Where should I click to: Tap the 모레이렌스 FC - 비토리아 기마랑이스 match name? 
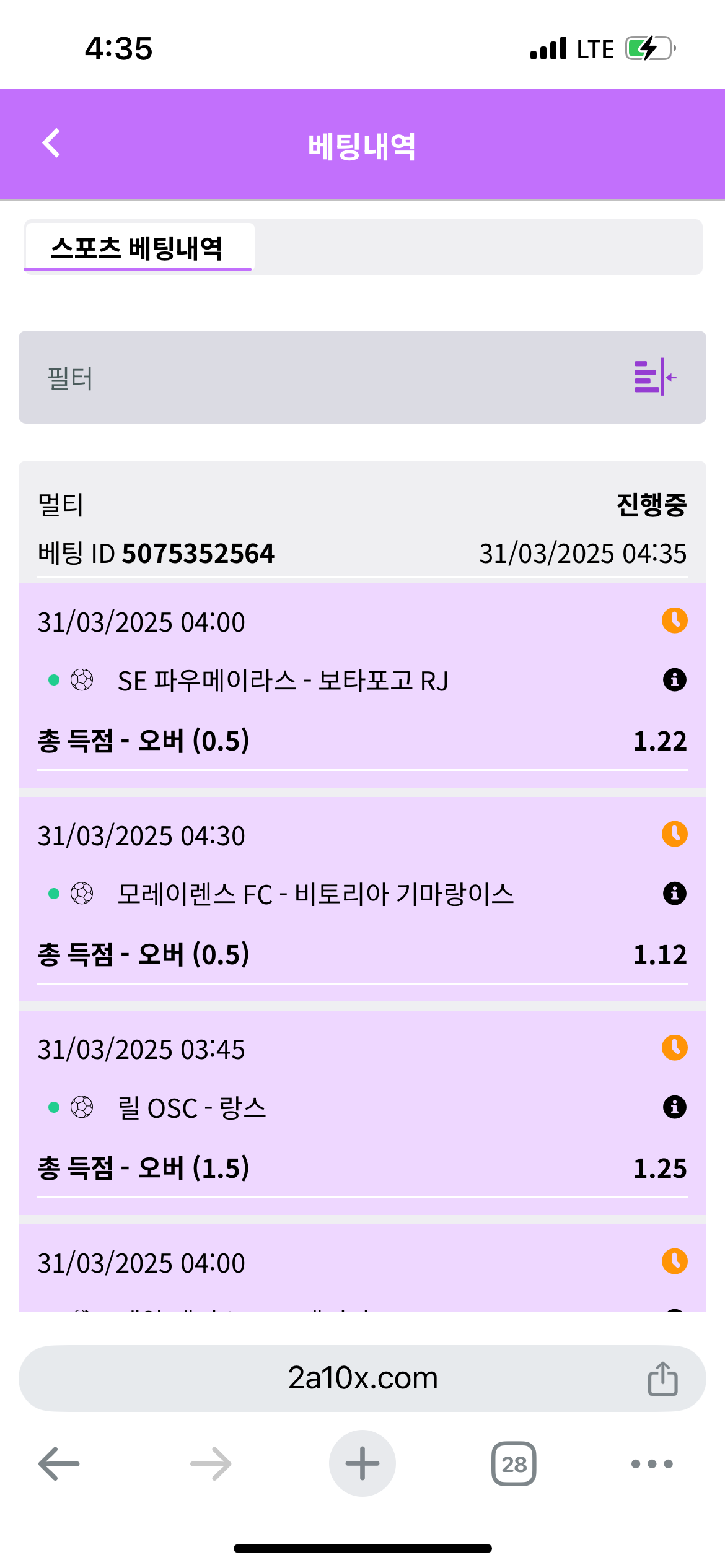tap(316, 894)
